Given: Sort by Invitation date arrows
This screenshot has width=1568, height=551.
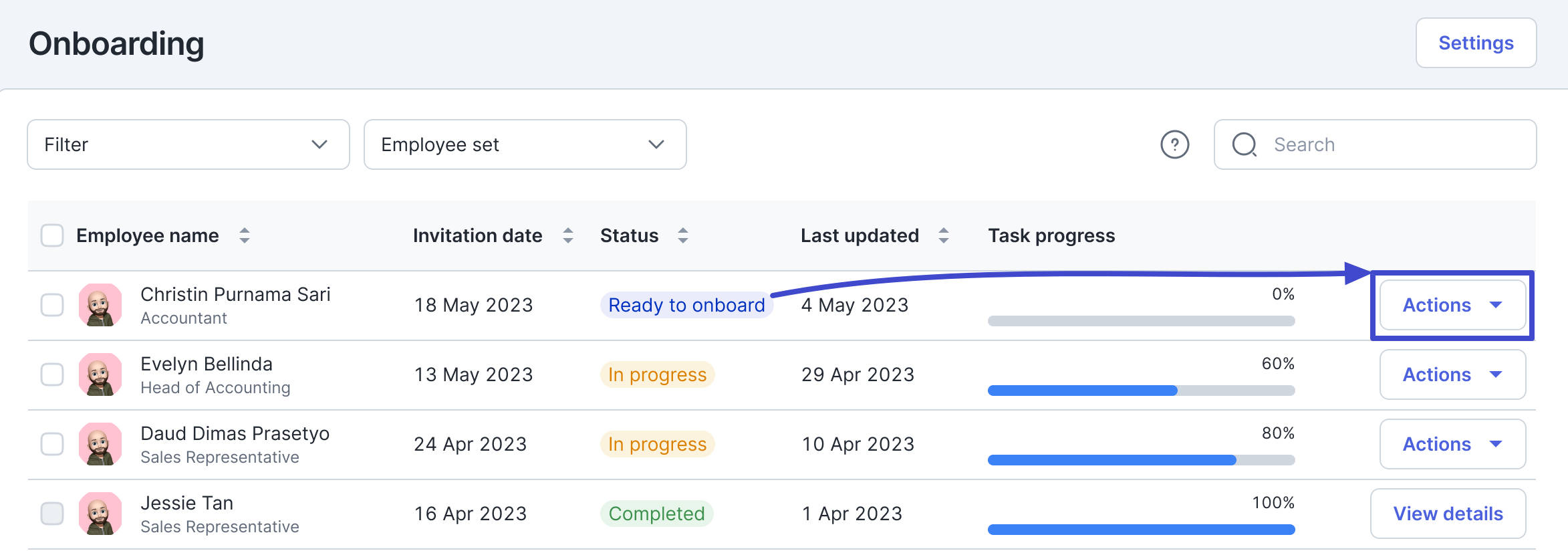Looking at the screenshot, I should (568, 235).
